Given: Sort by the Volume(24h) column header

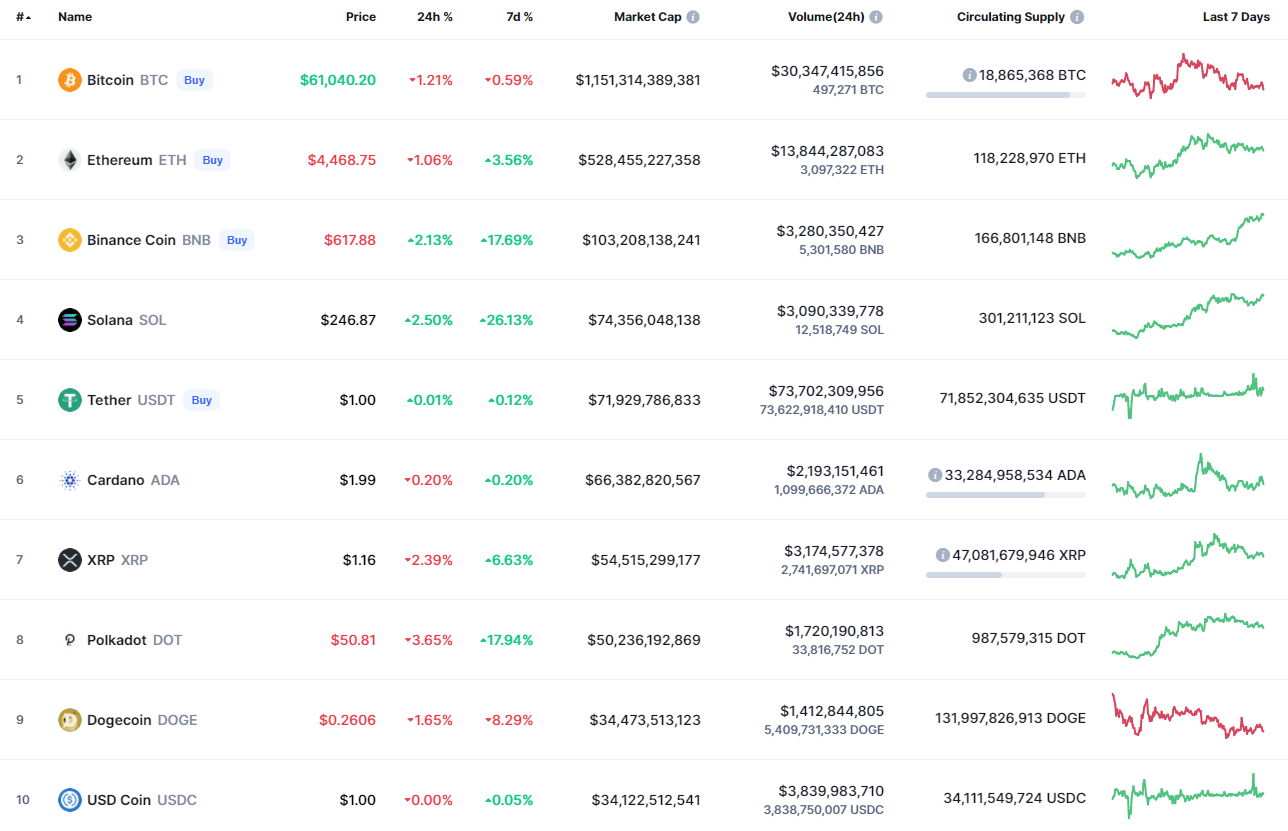Looking at the screenshot, I should [x=825, y=17].
